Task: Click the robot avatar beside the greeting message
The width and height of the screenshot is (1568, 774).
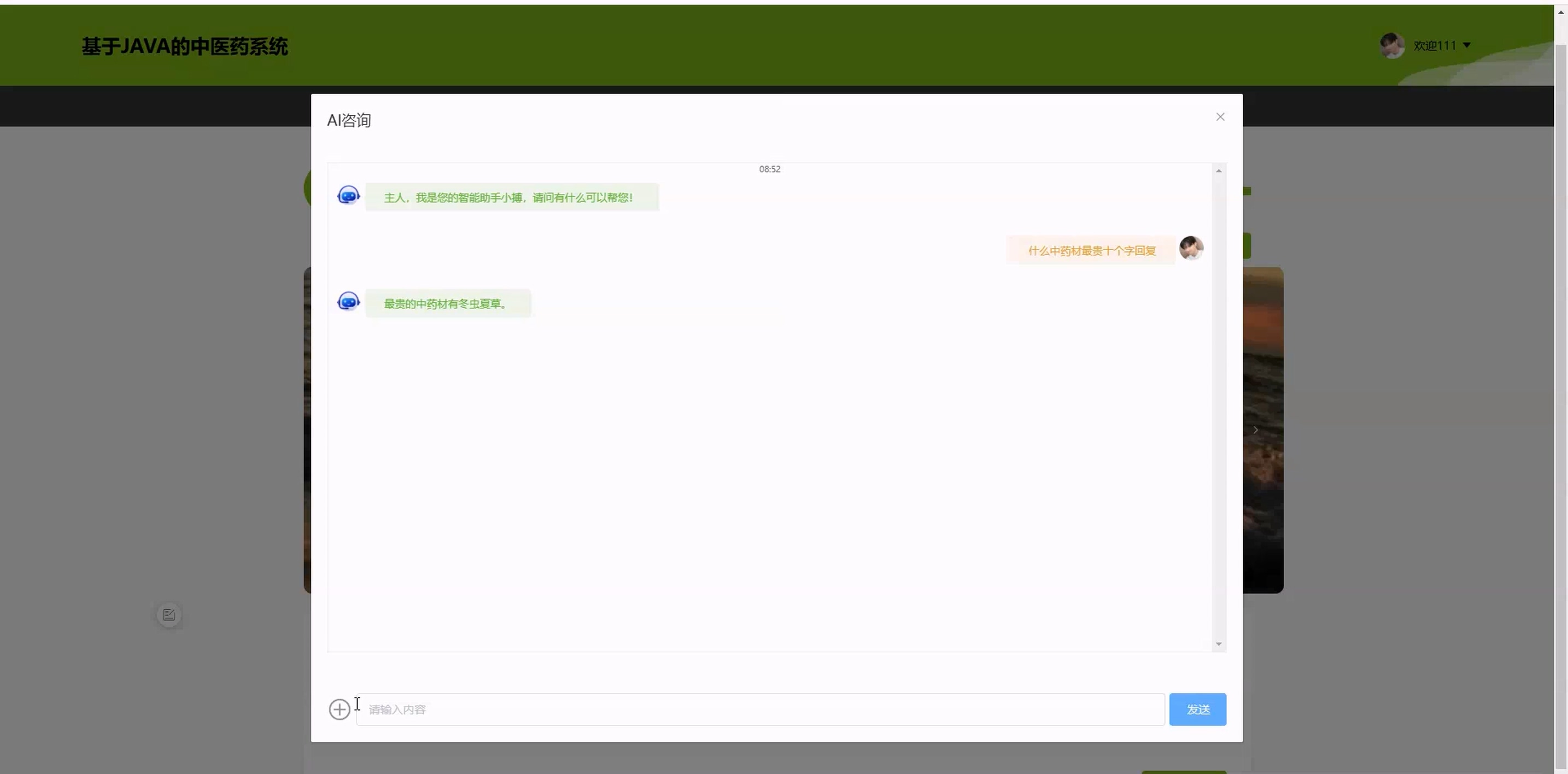Action: (348, 195)
